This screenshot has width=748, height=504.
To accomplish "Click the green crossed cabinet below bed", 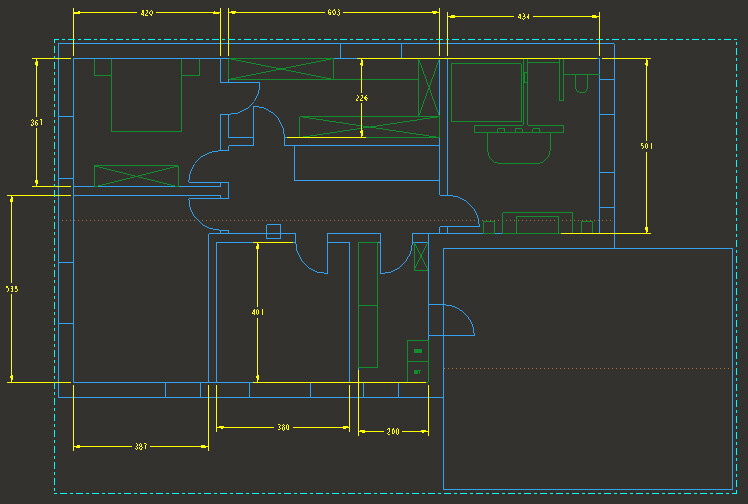I will [136, 176].
